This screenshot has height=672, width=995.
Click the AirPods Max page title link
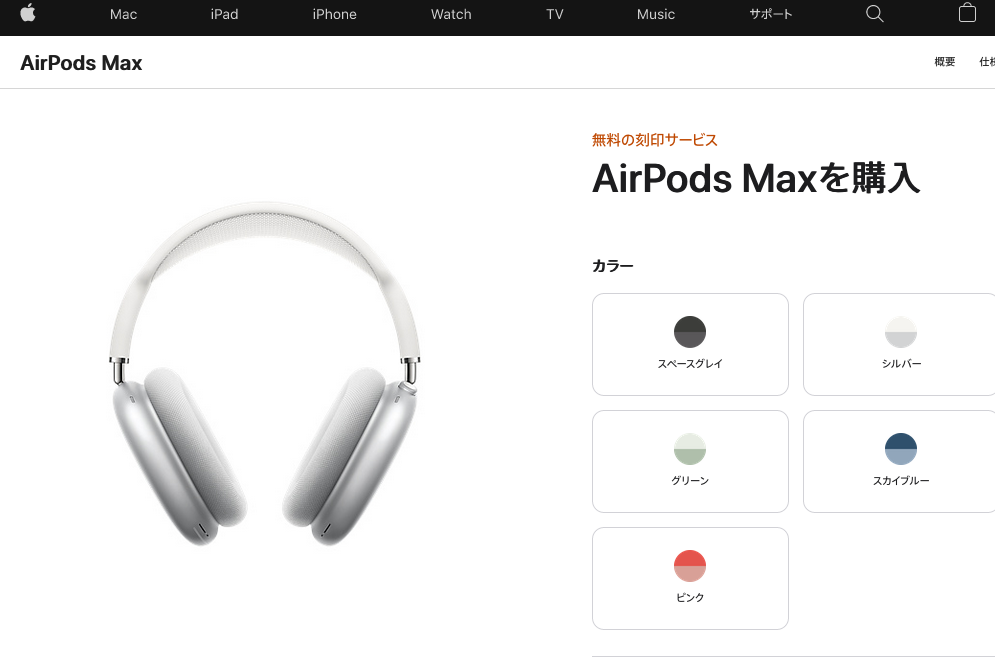coord(81,63)
